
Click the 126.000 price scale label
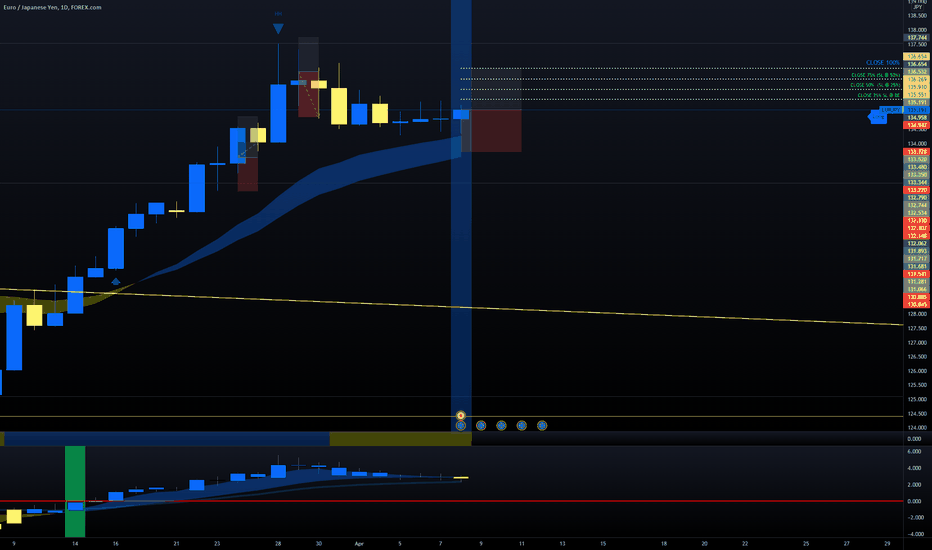coord(917,371)
